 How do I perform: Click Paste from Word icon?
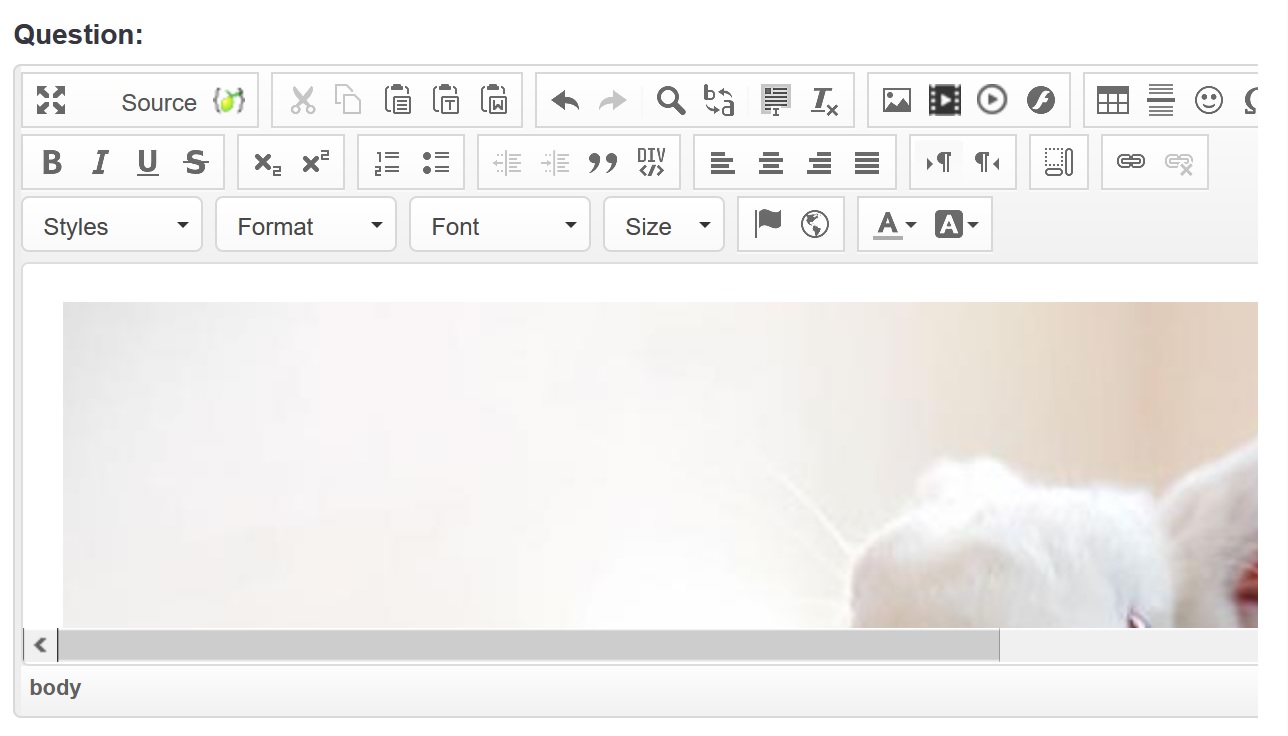494,100
